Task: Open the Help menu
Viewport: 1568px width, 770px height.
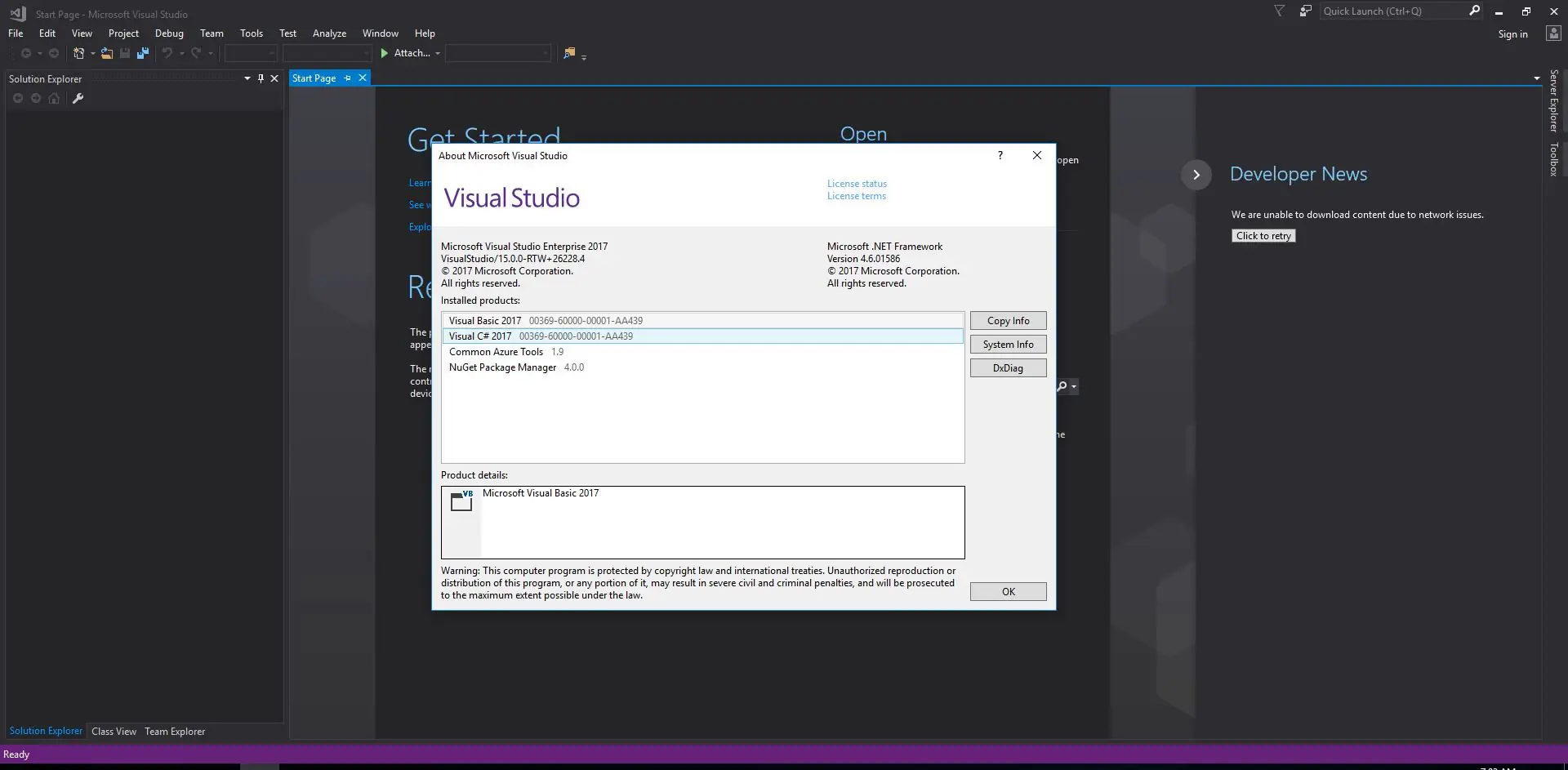Action: click(425, 33)
